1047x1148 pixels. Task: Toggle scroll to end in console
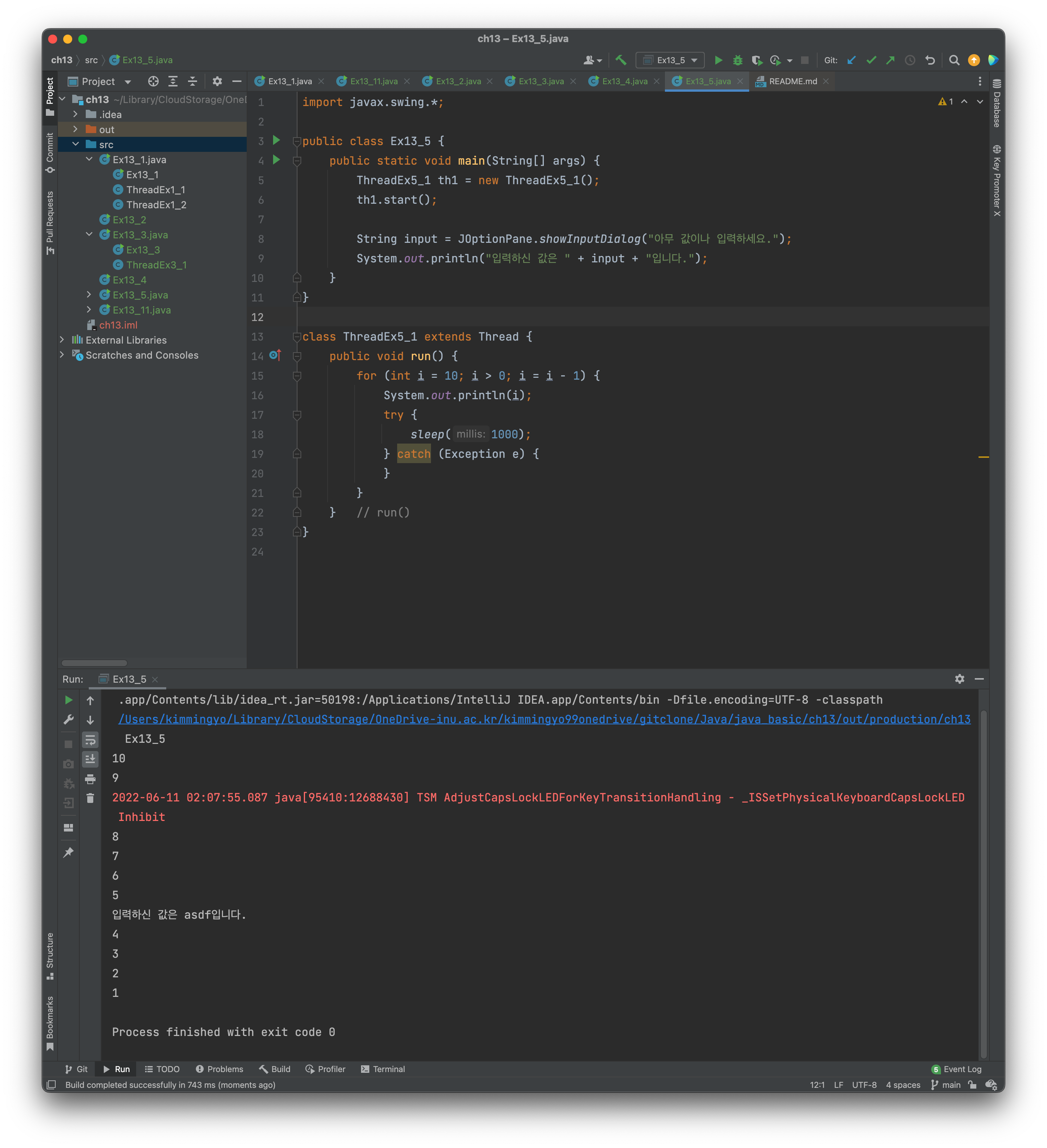coord(90,759)
